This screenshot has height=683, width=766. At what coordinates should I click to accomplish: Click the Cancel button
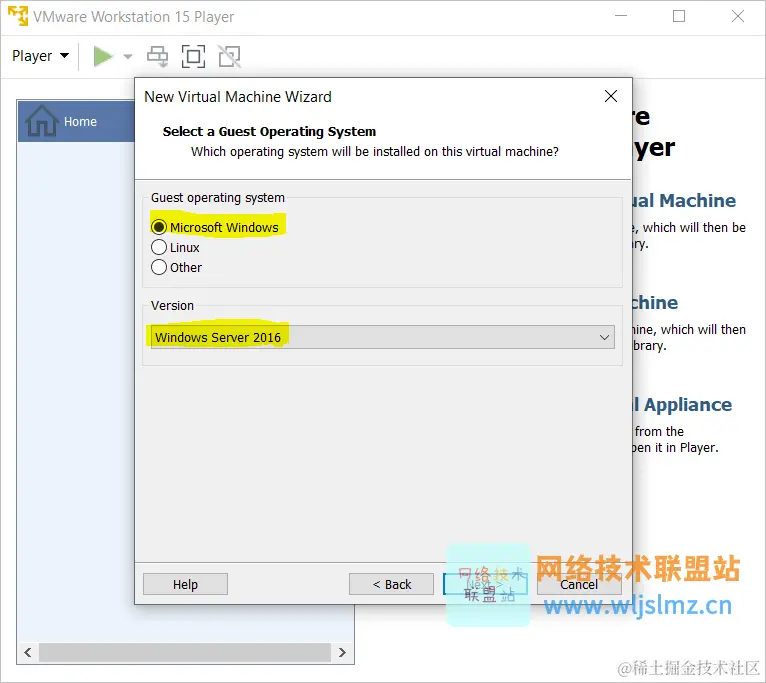point(579,584)
